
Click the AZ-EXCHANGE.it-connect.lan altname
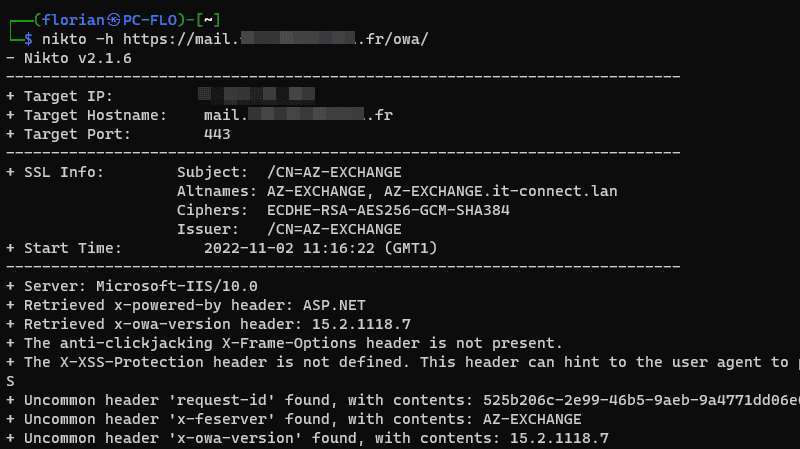point(501,191)
